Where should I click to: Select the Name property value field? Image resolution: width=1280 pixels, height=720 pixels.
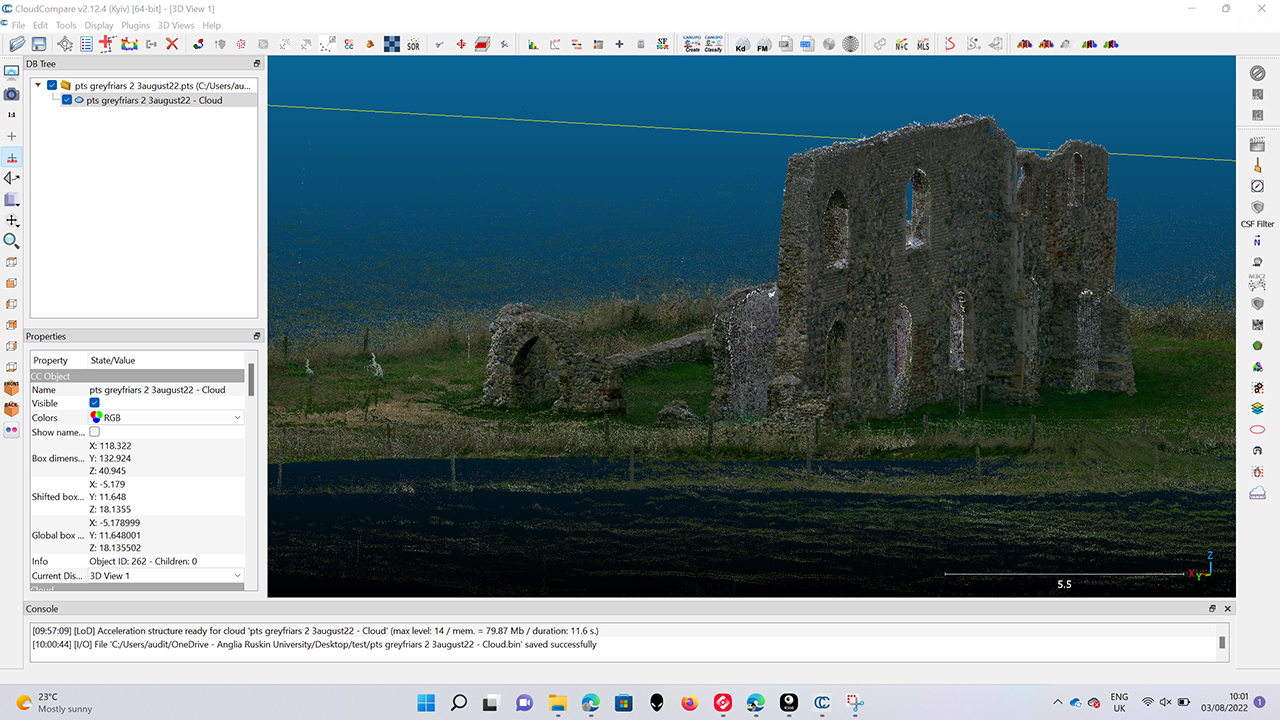tap(166, 390)
